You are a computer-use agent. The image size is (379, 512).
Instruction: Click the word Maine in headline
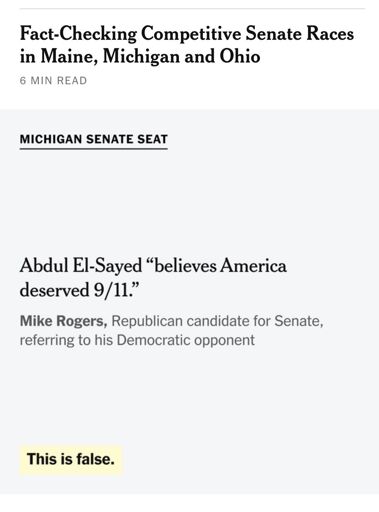click(x=69, y=56)
